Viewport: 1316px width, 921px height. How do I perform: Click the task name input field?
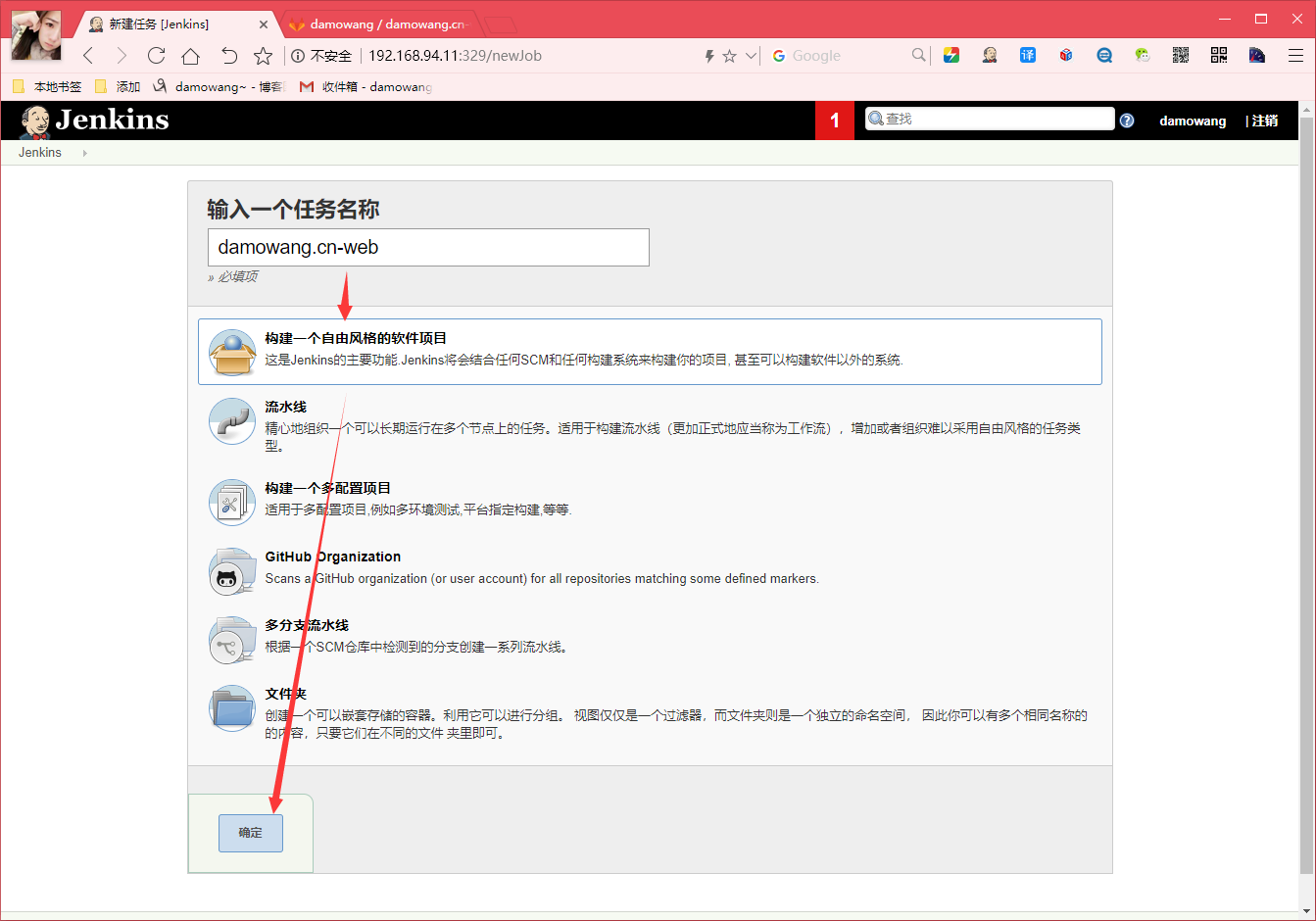428,247
